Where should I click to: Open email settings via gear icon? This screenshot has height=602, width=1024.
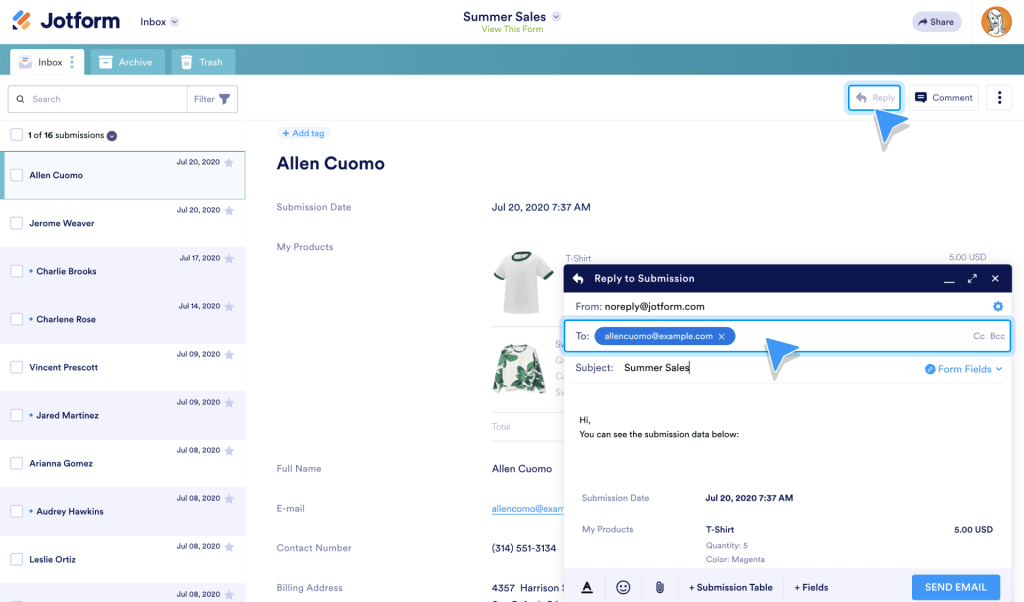(x=997, y=307)
